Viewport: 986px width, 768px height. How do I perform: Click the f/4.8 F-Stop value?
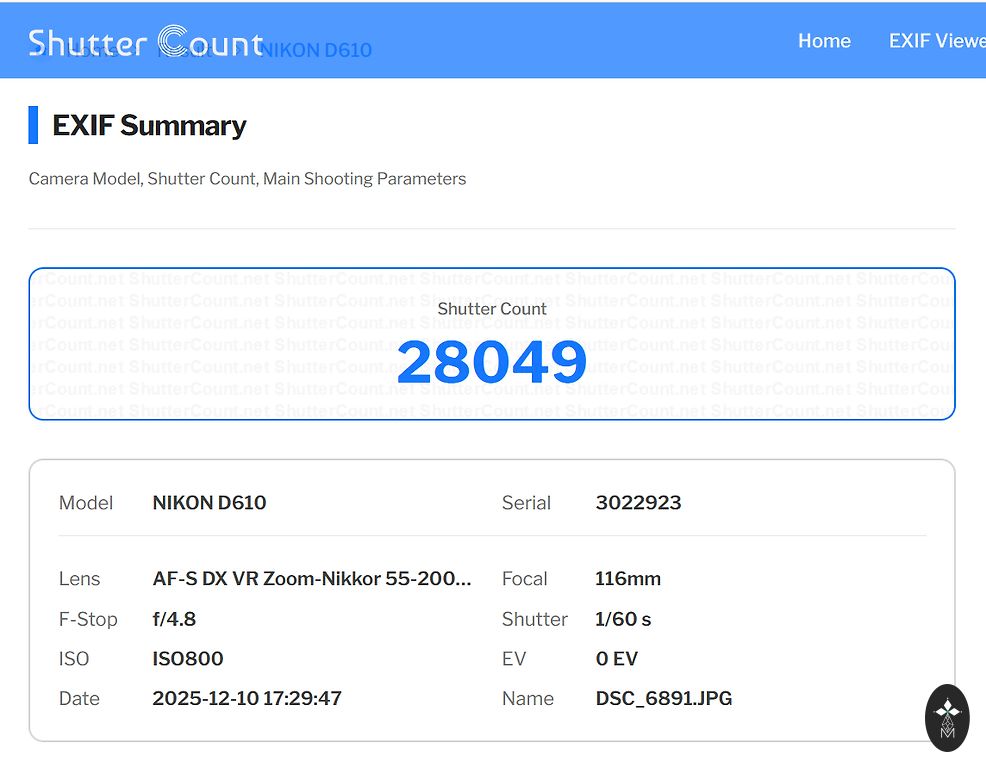point(174,619)
